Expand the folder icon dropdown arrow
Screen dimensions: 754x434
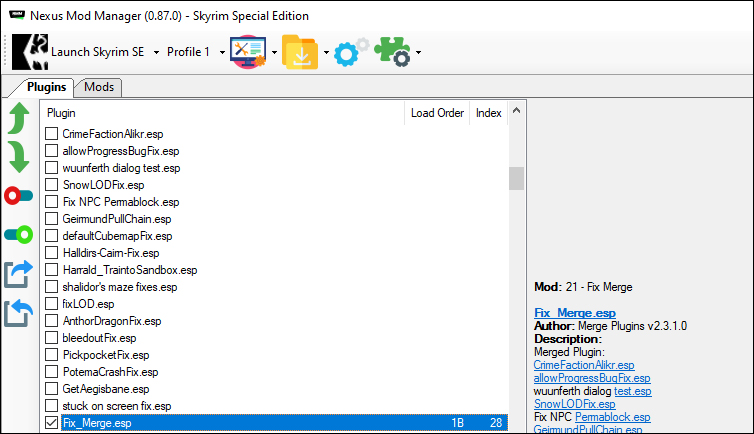(326, 52)
